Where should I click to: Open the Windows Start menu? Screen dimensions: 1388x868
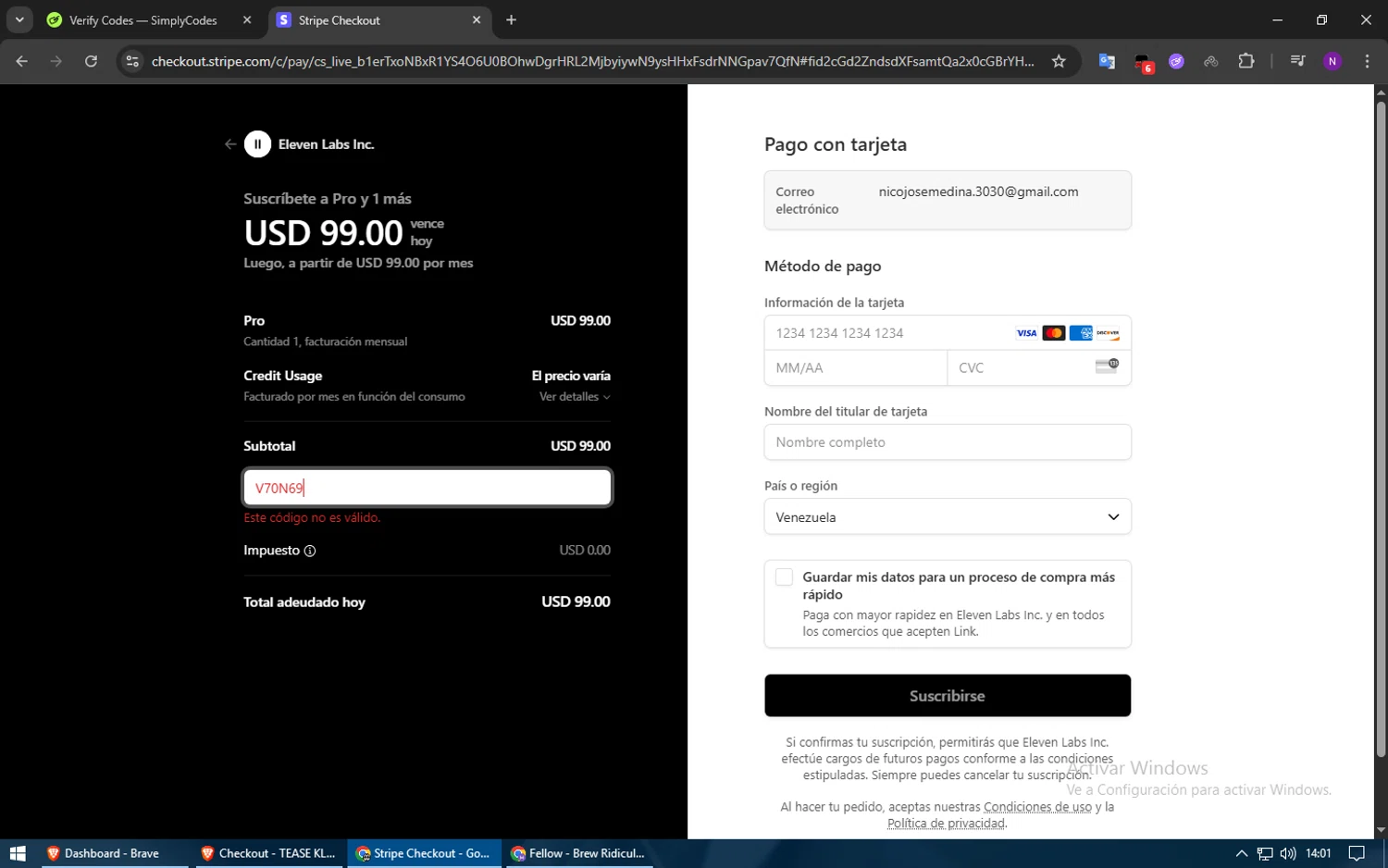pos(18,853)
